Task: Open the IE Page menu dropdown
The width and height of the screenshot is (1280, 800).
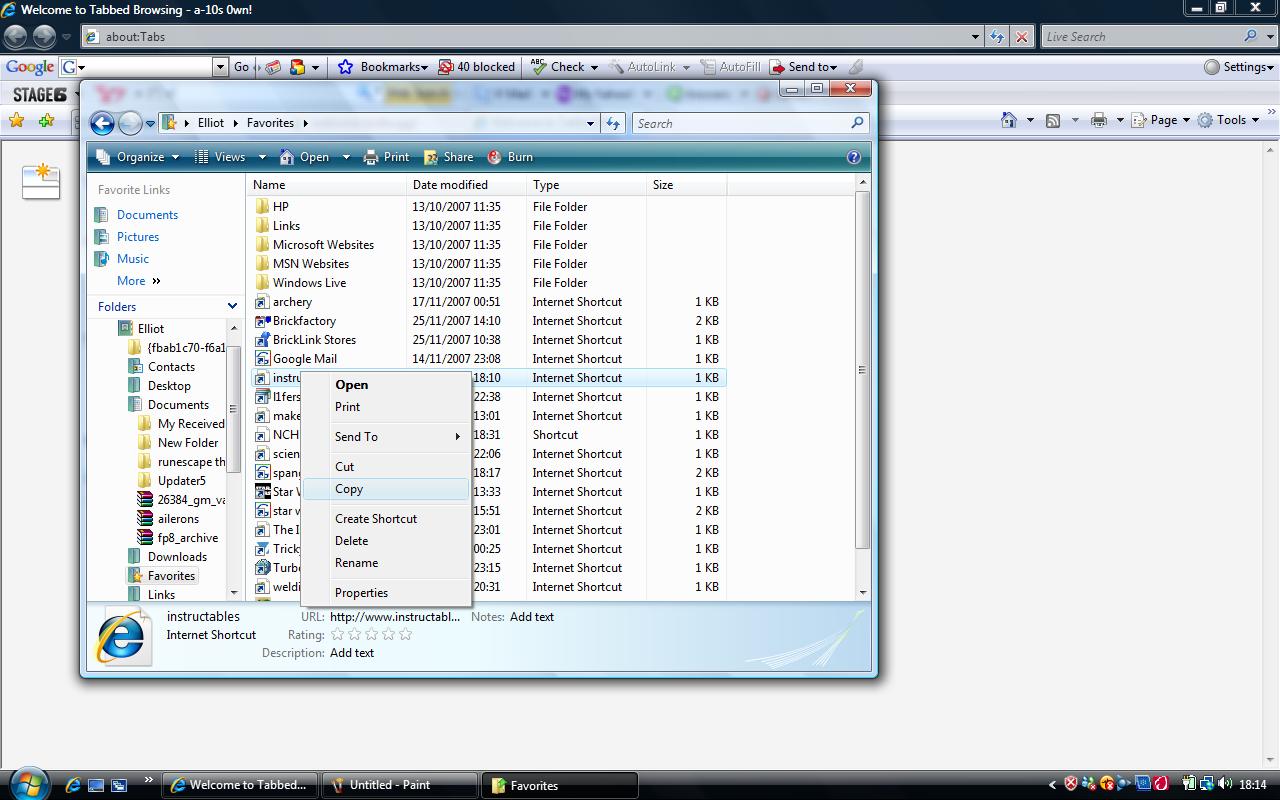Action: pyautogui.click(x=1161, y=120)
